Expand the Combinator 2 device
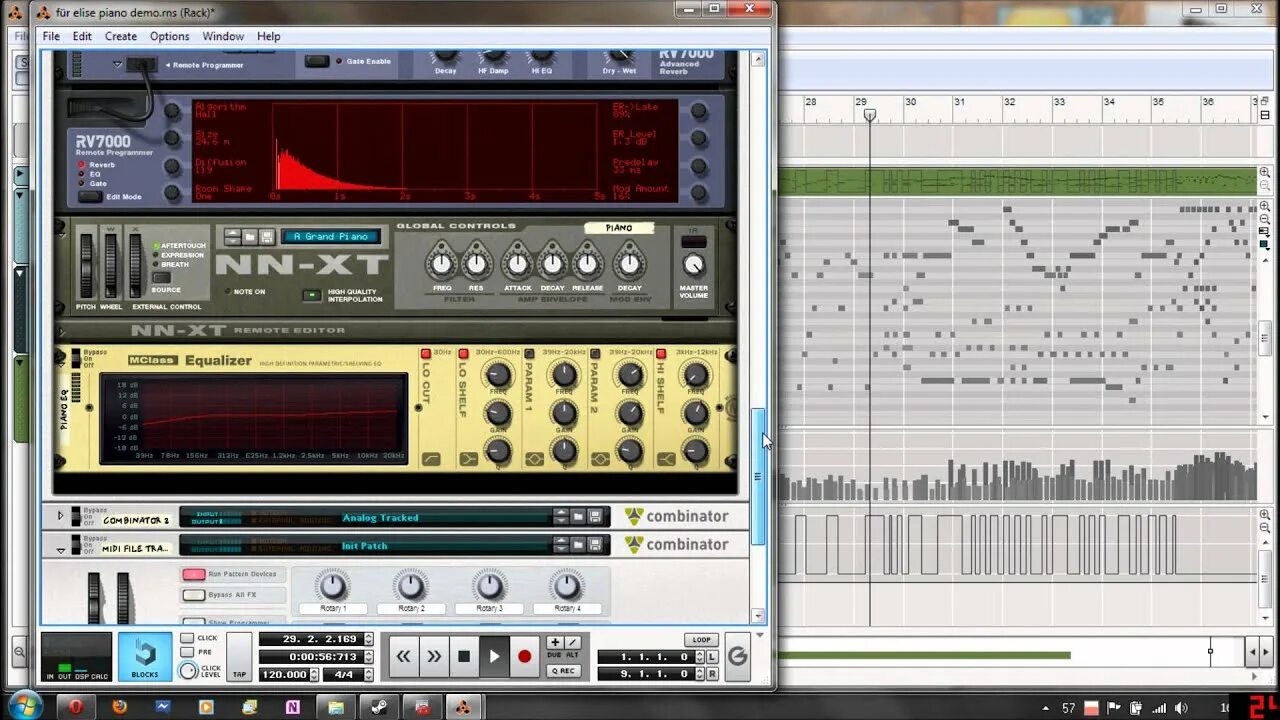Screen dimensions: 1280x720 [x=60, y=516]
